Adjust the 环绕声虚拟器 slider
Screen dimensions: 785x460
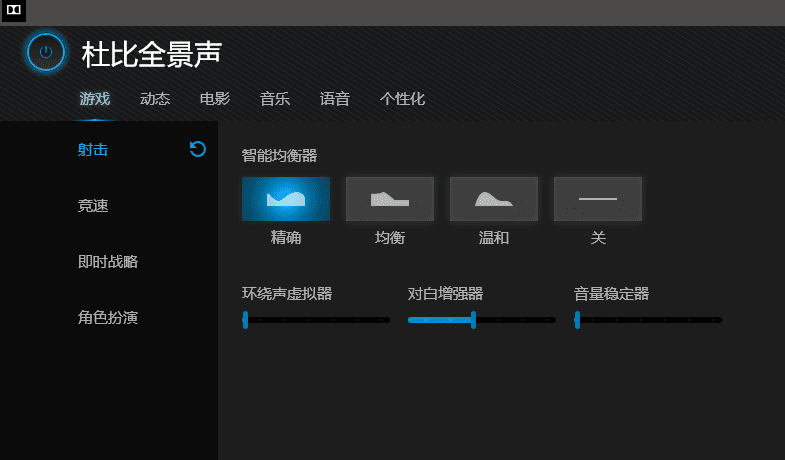(316, 320)
